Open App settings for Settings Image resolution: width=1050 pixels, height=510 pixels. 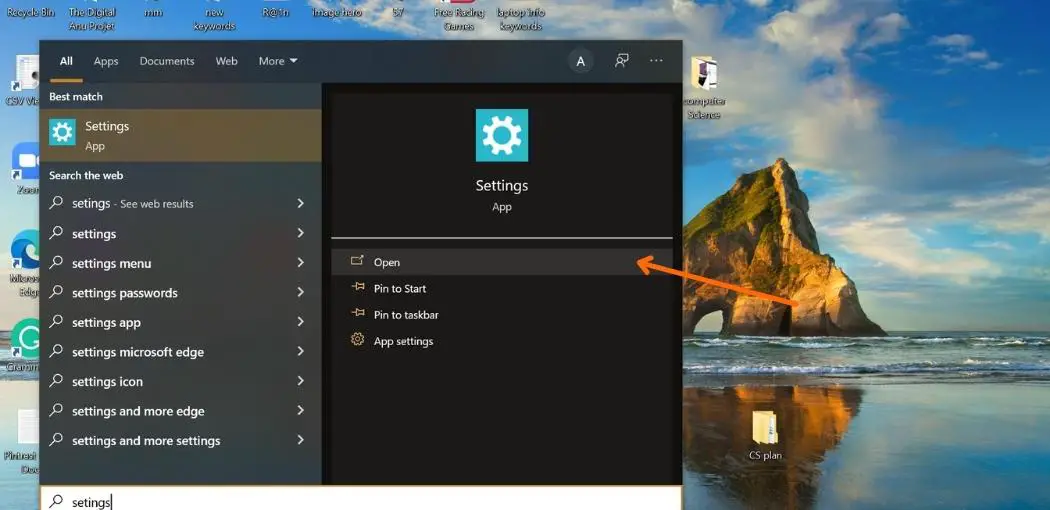(502, 341)
